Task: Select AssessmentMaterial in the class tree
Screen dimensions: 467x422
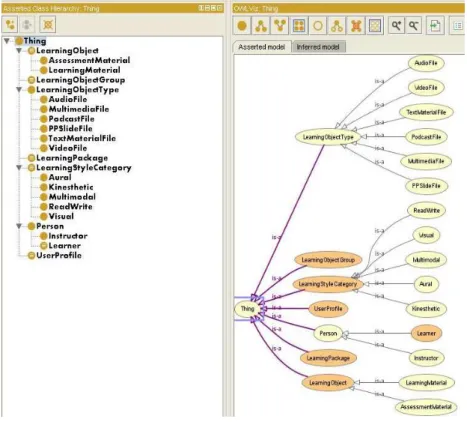Action: (89, 60)
